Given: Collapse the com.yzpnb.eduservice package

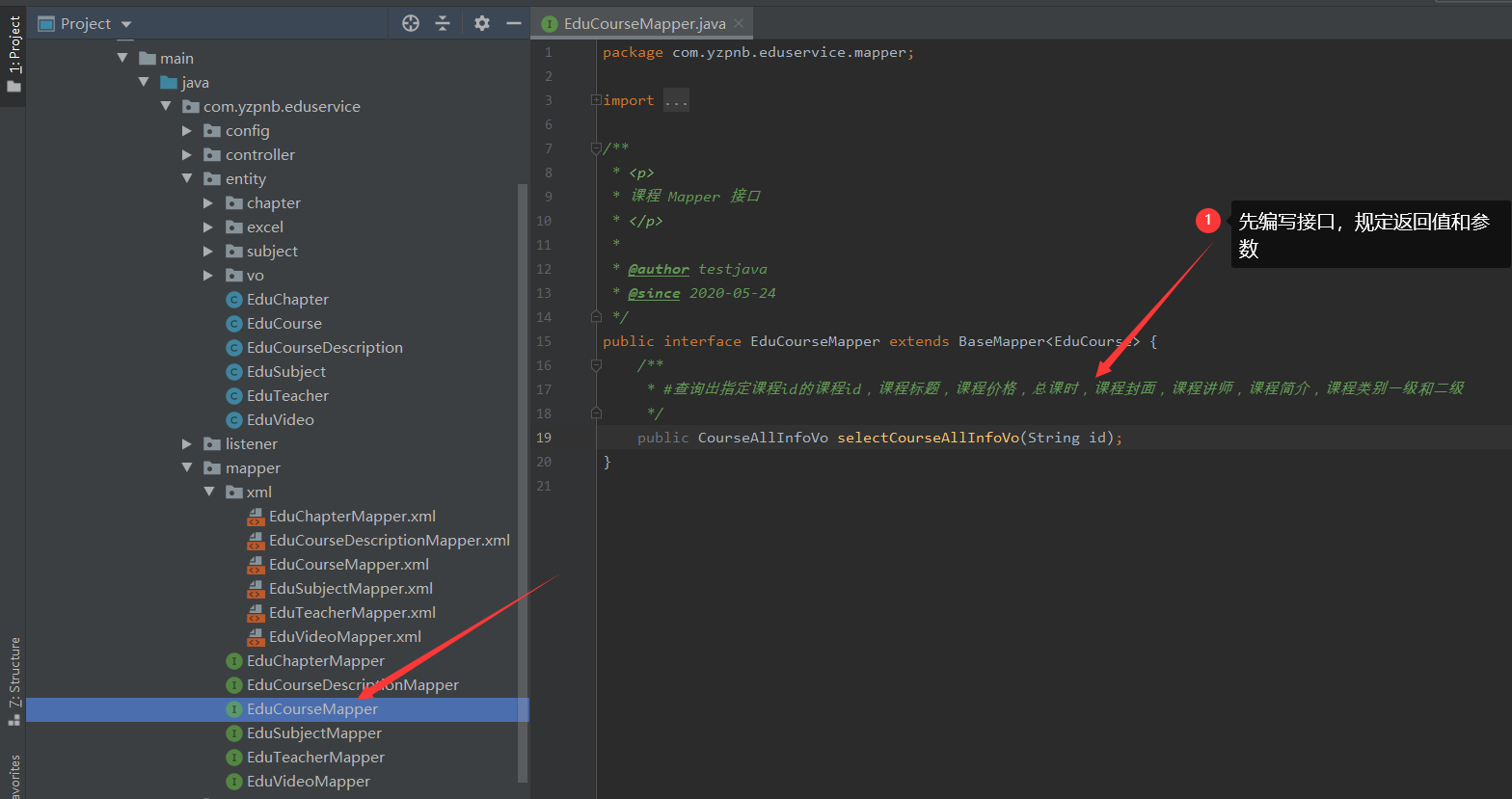Looking at the screenshot, I should 166,106.
